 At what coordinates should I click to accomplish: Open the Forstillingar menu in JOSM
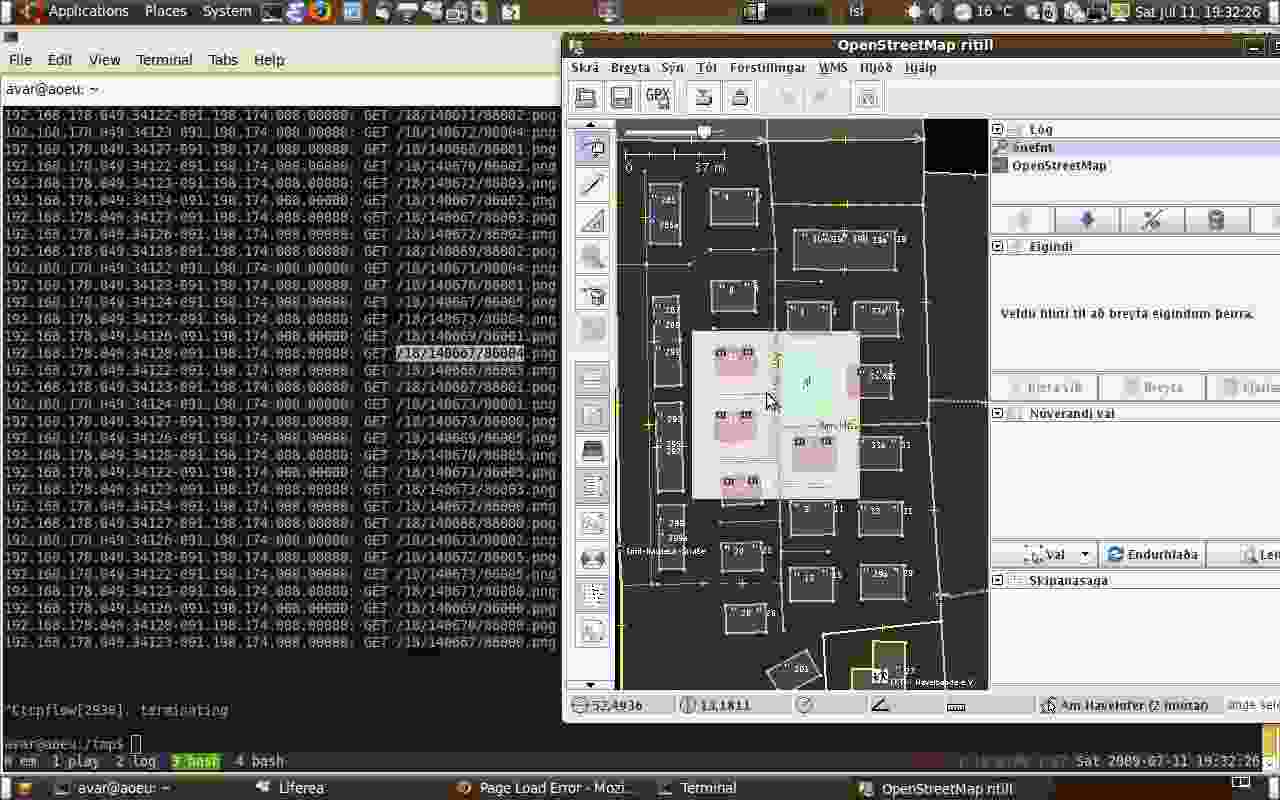tap(767, 68)
